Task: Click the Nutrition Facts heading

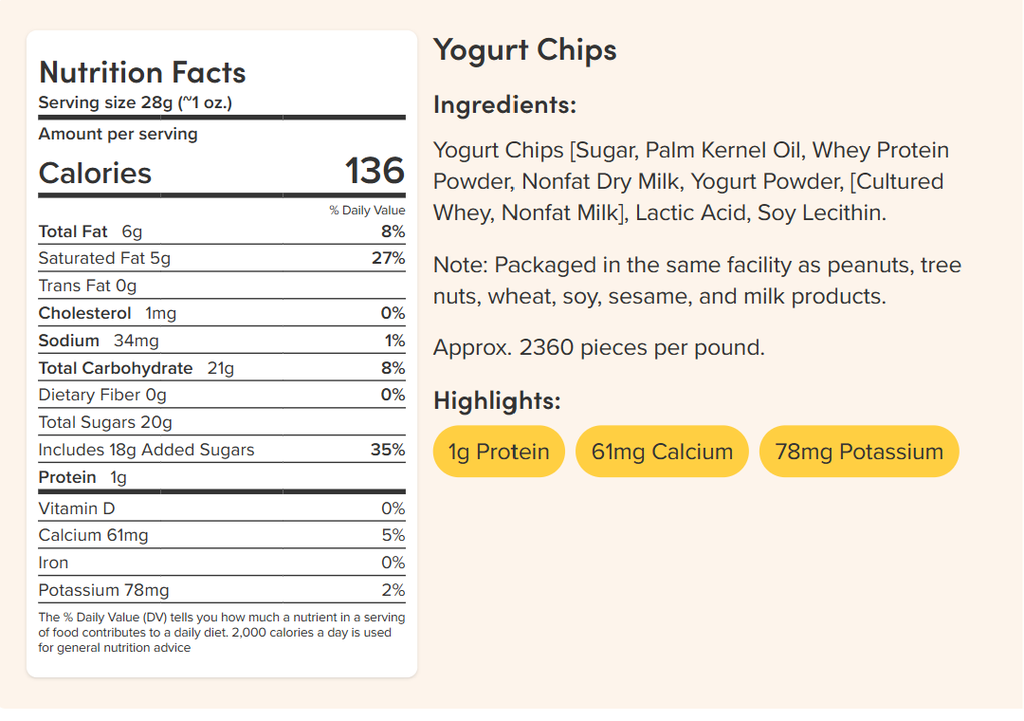Action: pos(142,72)
